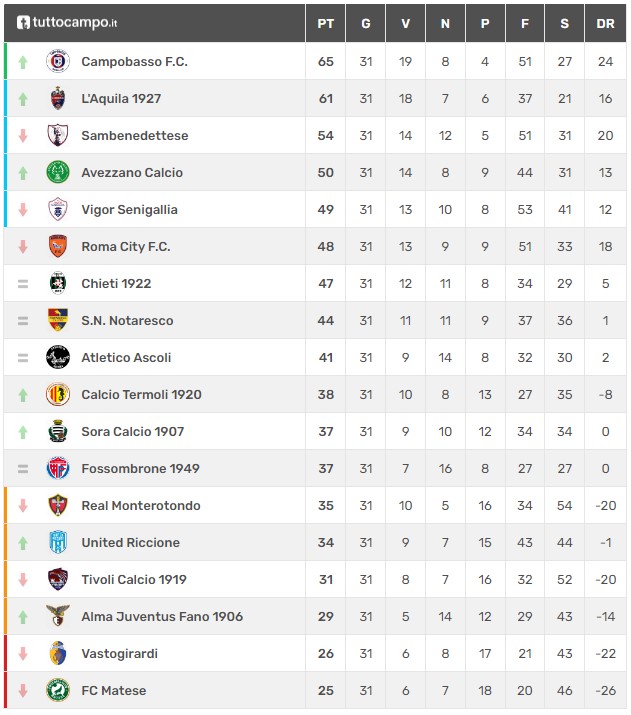Image resolution: width=631 pixels, height=715 pixels.
Task: Click the L'Aquila 1927 team crest
Action: 58,98
